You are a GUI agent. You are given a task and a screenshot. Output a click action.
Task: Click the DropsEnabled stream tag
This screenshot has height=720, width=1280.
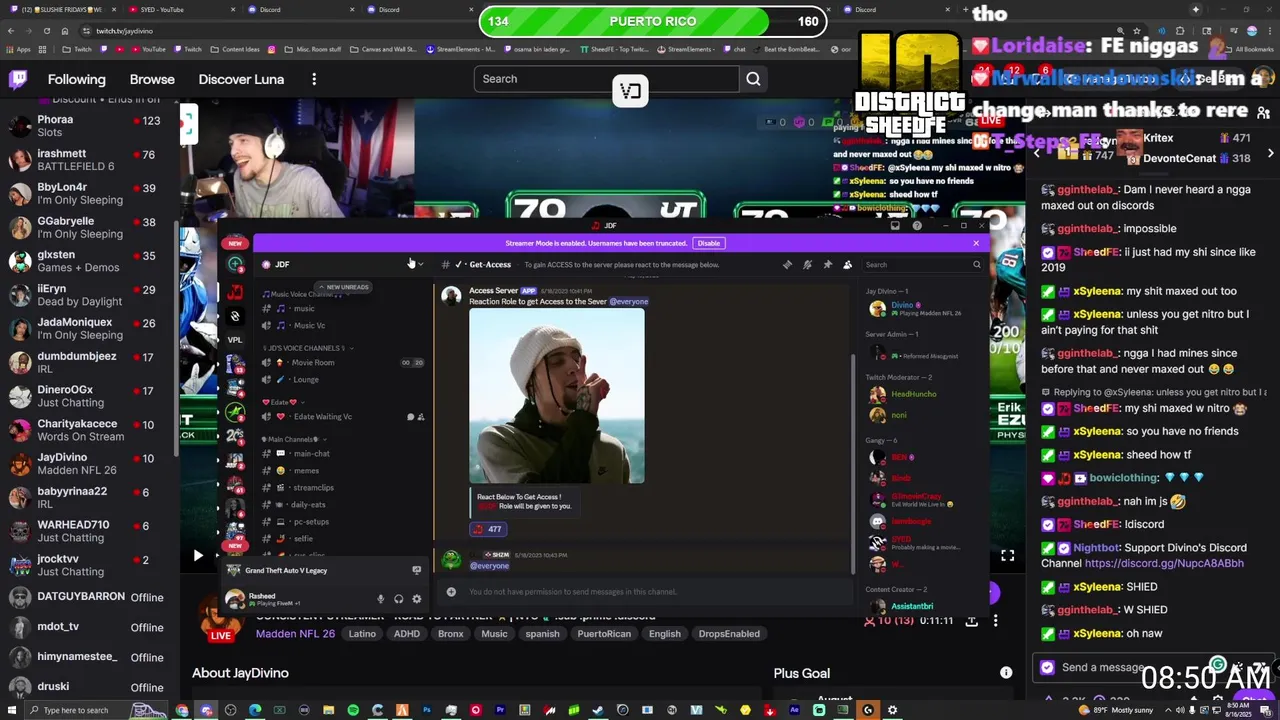pyautogui.click(x=729, y=634)
